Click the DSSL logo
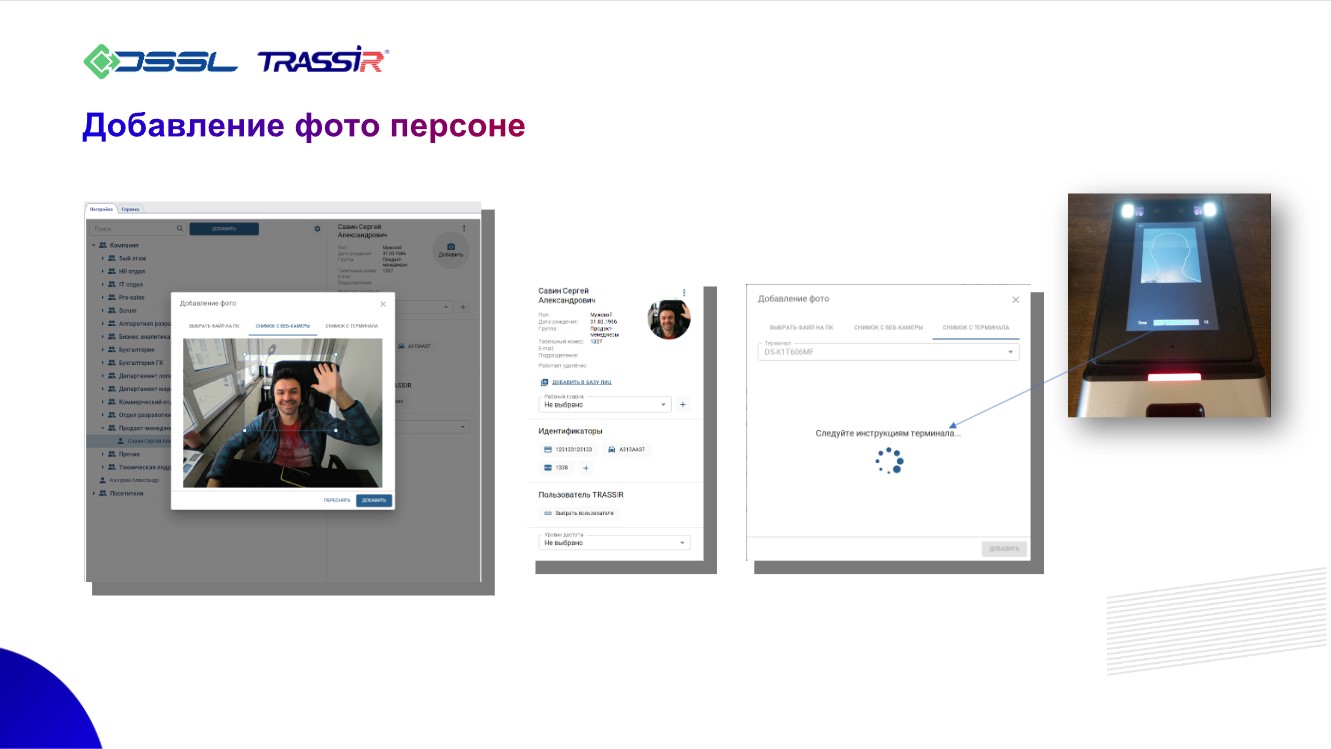Viewport: 1331px width, 749px height. pyautogui.click(x=161, y=61)
